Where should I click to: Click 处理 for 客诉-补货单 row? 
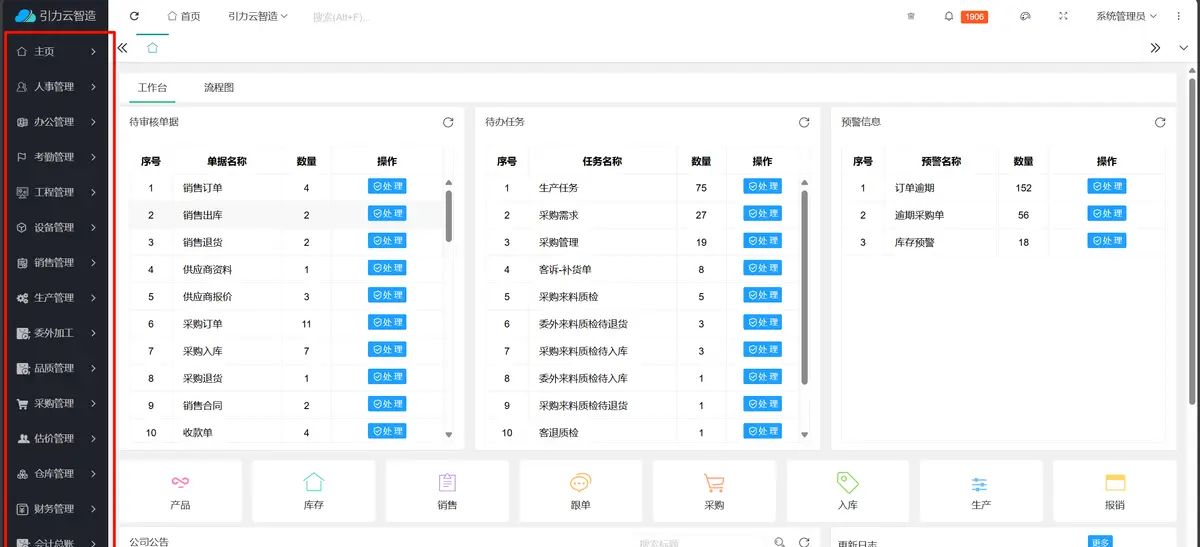[762, 267]
